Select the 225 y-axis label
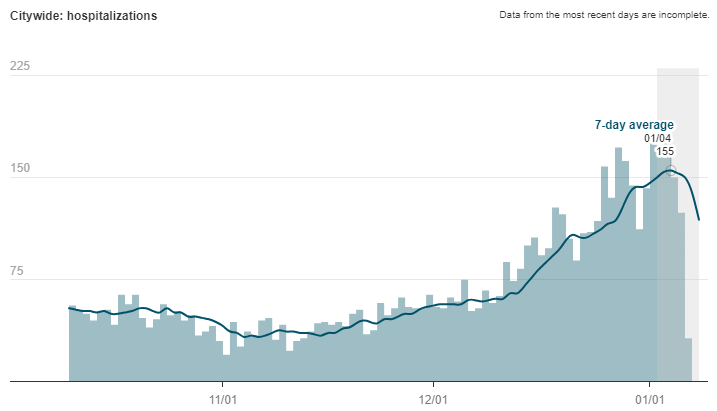The image size is (717, 411). 20,66
